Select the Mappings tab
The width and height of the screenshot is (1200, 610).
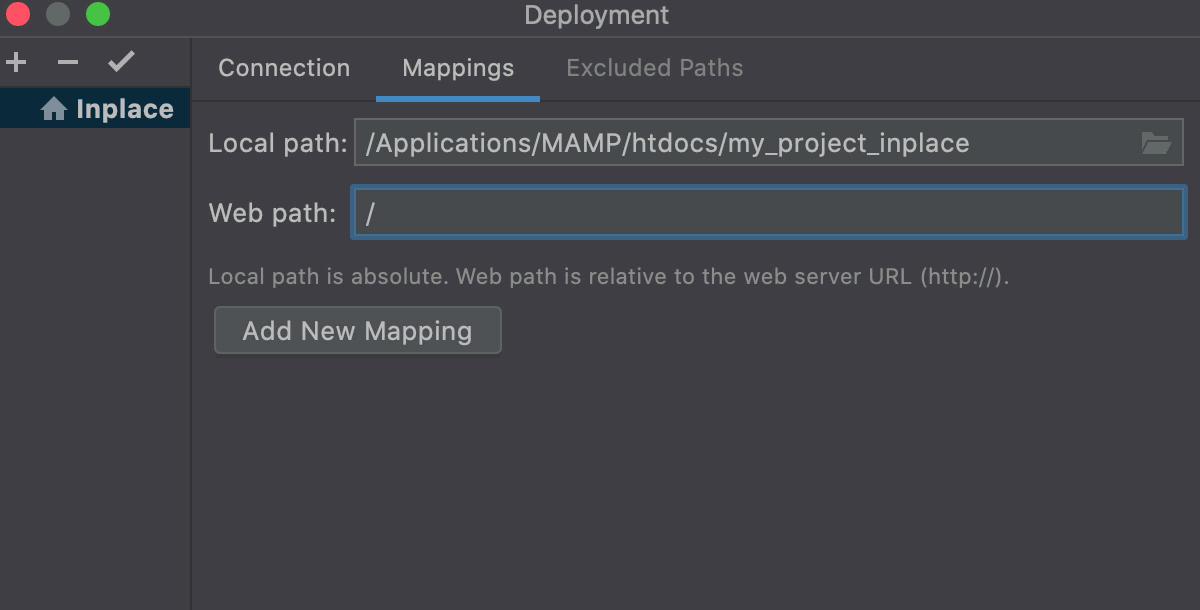(x=458, y=68)
